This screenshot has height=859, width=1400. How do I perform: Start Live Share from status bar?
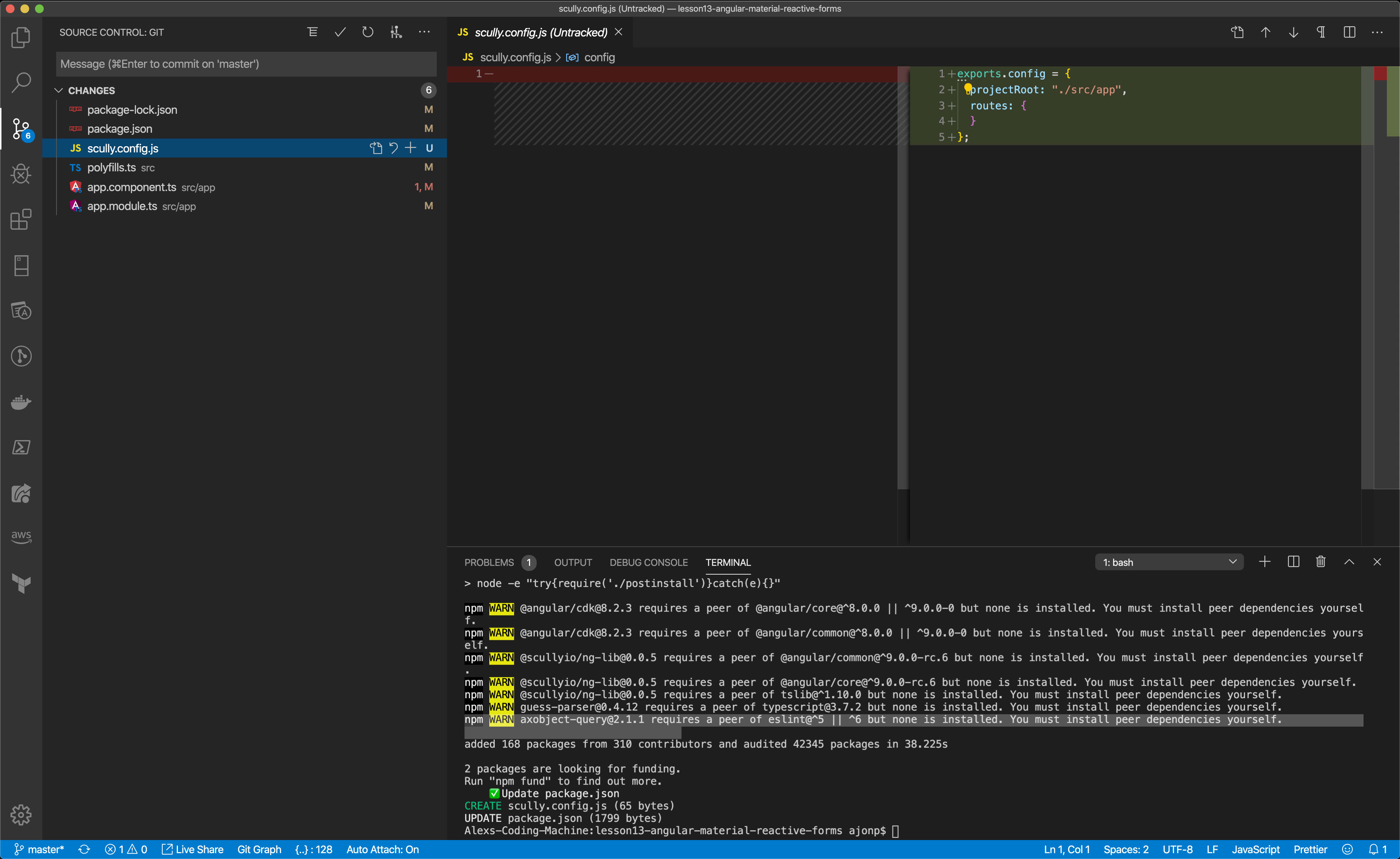click(x=192, y=850)
